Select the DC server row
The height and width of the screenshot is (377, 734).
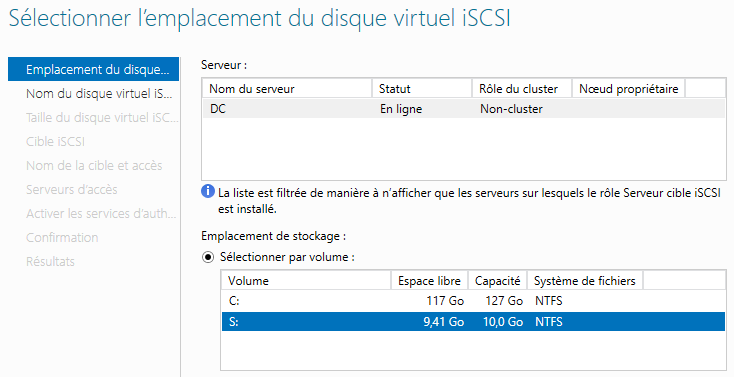pos(463,109)
